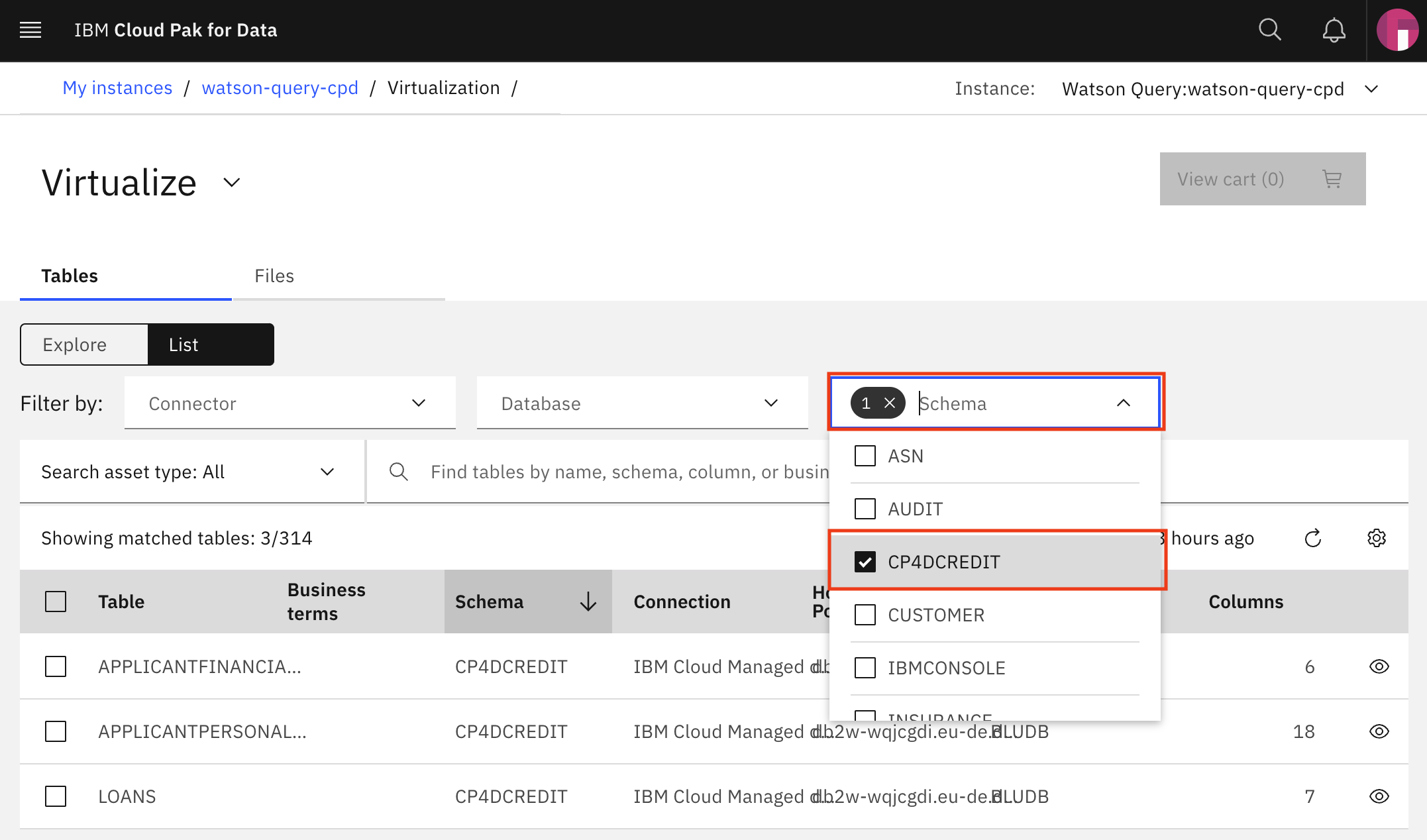
Task: Open watson-query-cpd breadcrumb link
Action: pos(280,88)
